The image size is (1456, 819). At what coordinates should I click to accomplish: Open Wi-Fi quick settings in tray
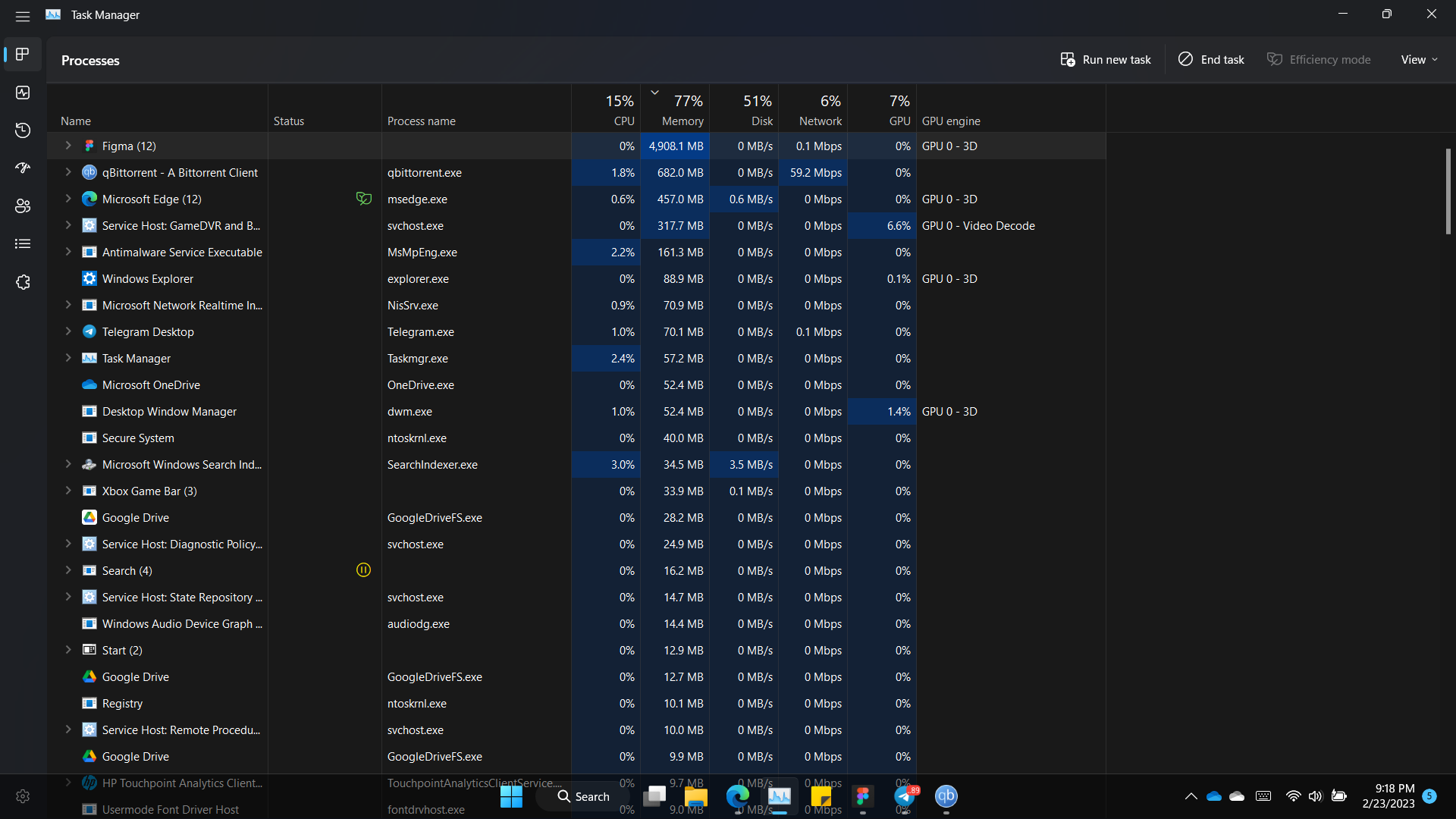(1293, 796)
